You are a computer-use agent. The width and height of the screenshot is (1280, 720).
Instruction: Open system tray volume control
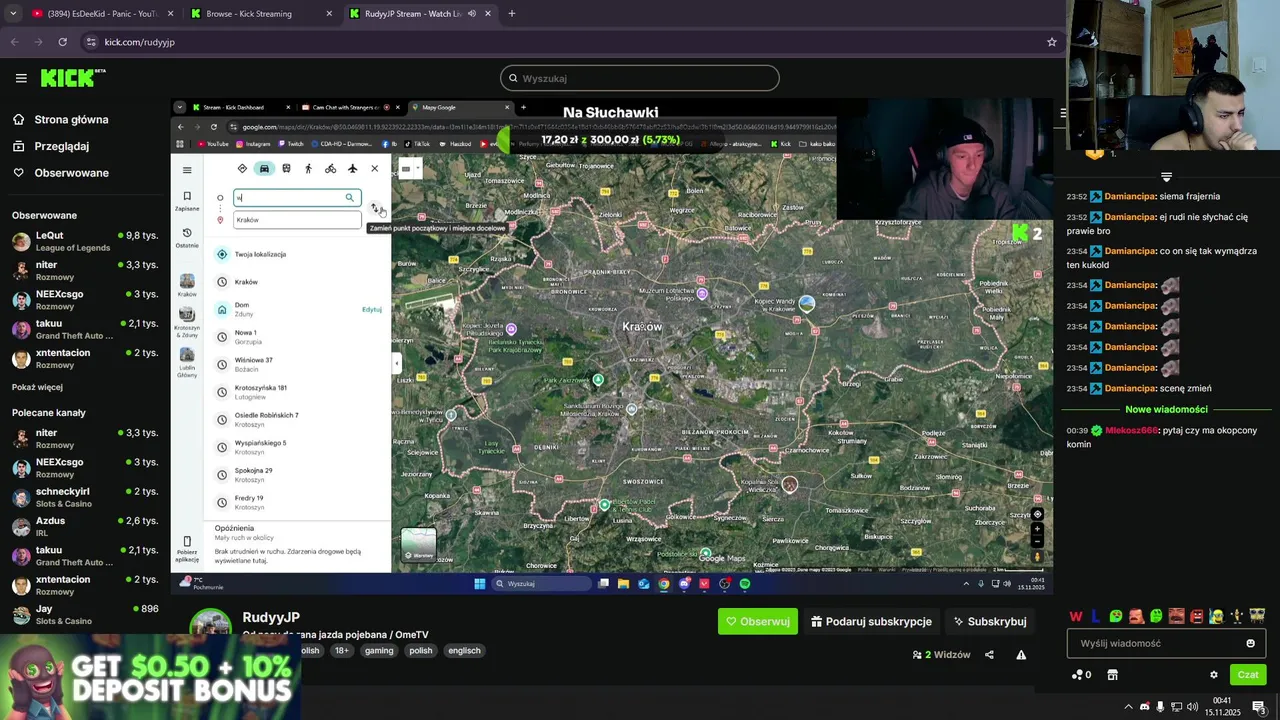coord(1192,707)
